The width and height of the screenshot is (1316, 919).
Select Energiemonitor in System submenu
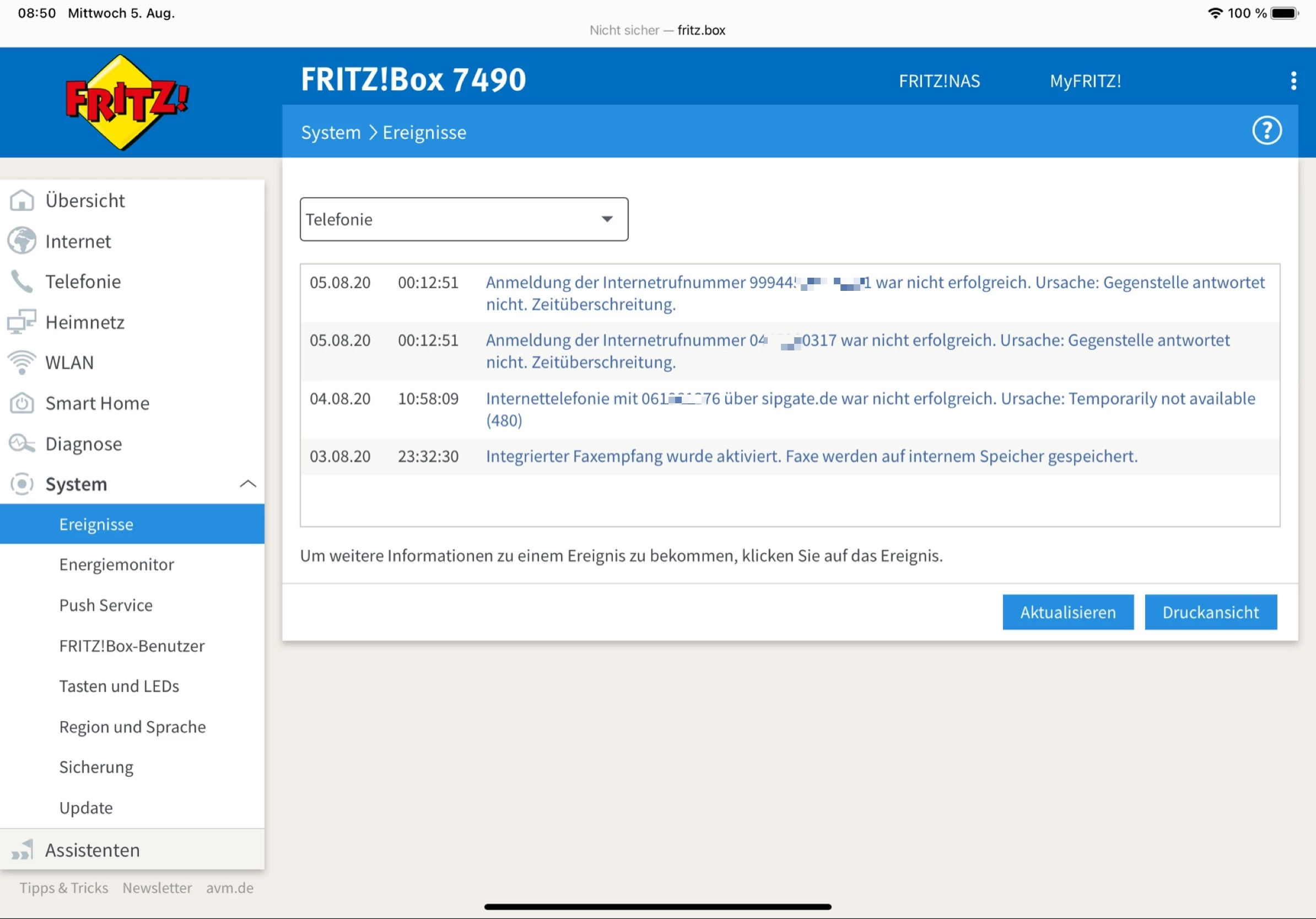(116, 565)
